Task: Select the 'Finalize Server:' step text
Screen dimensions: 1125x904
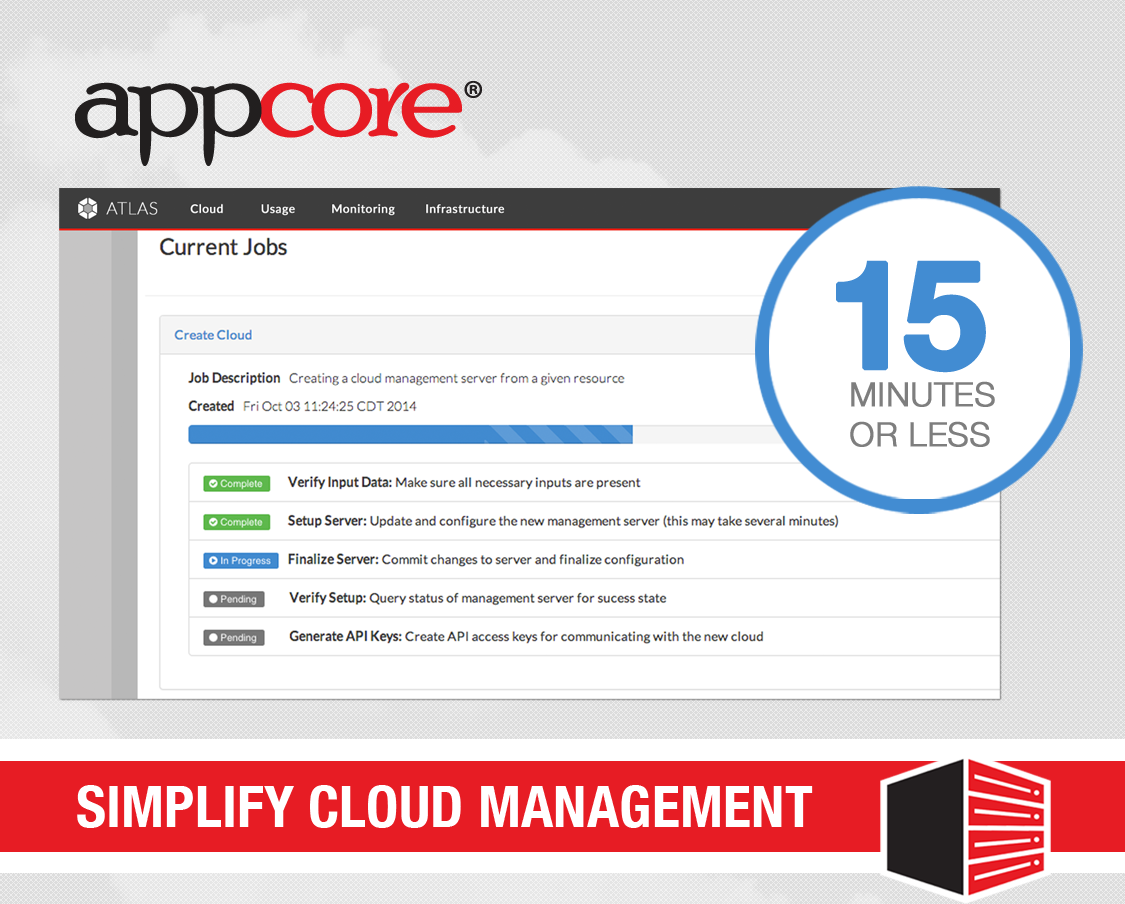Action: (x=333, y=560)
